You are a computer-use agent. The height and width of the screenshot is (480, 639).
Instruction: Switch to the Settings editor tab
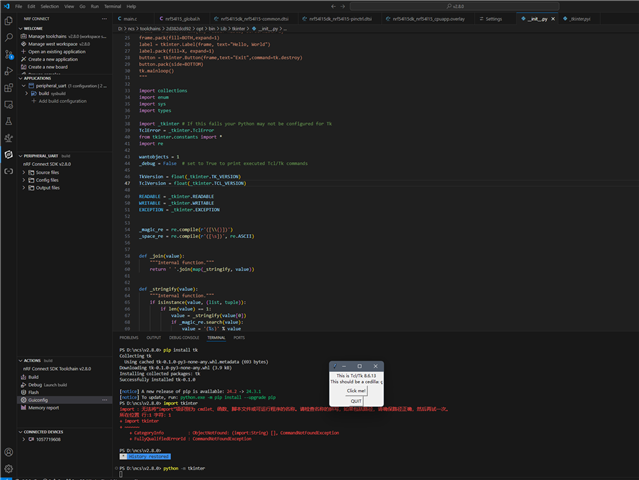pyautogui.click(x=494, y=19)
